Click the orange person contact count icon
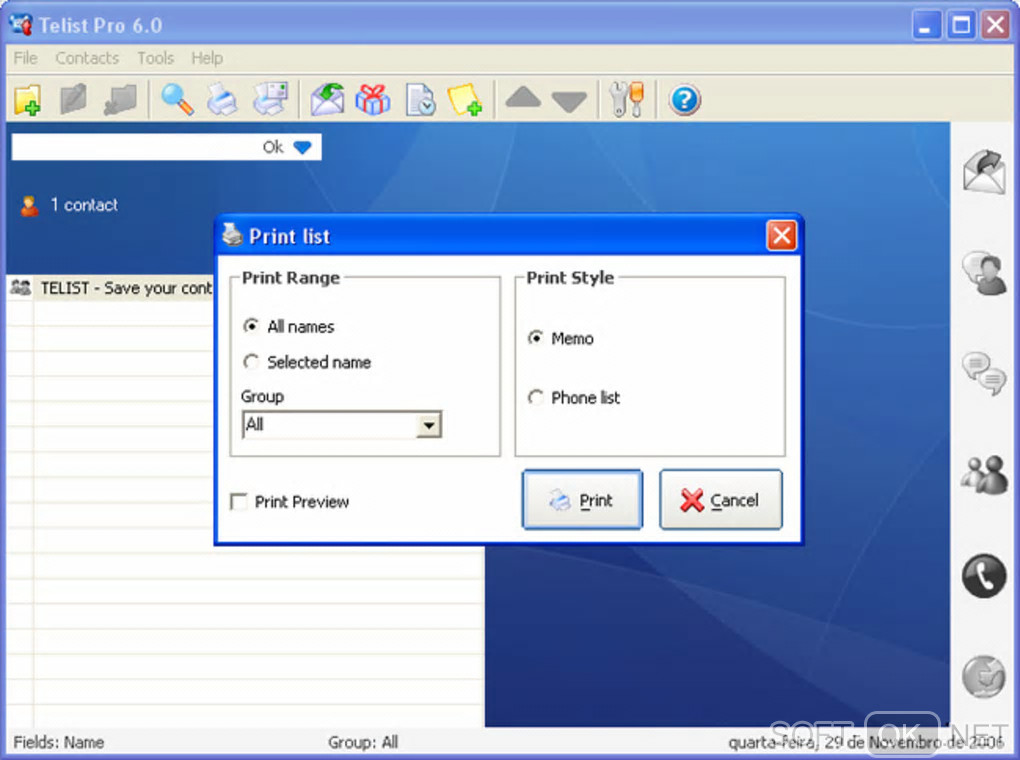Image resolution: width=1020 pixels, height=760 pixels. (29, 206)
